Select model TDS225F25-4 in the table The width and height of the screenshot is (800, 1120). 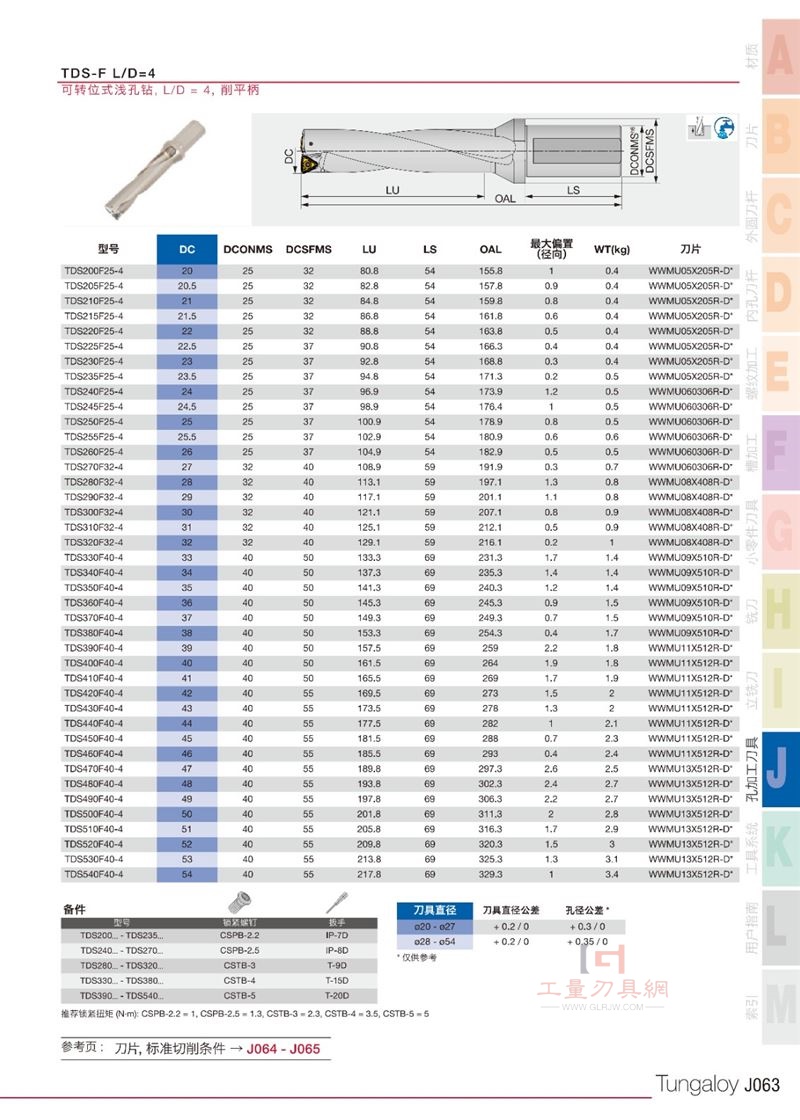(94, 346)
